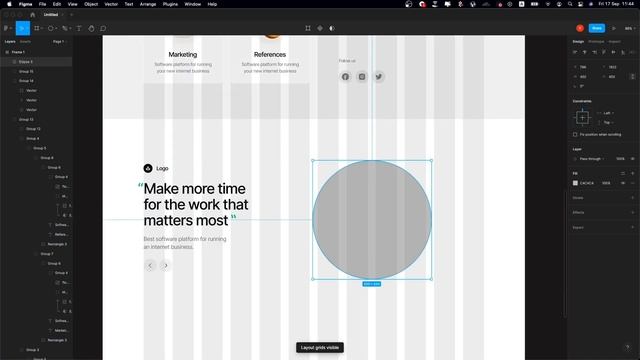Open vertical constraint Top dropdown

(x=609, y=122)
